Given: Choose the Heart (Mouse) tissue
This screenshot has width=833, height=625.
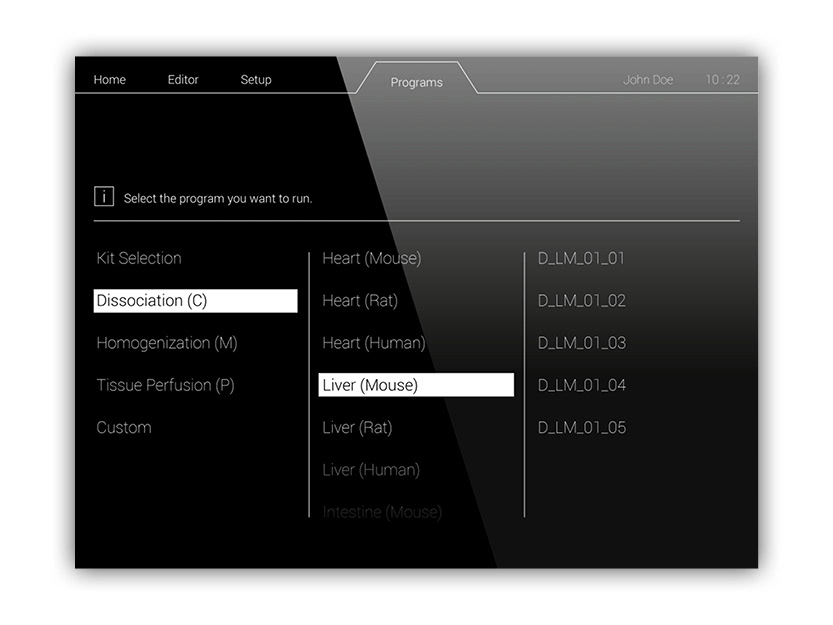Looking at the screenshot, I should click(371, 258).
